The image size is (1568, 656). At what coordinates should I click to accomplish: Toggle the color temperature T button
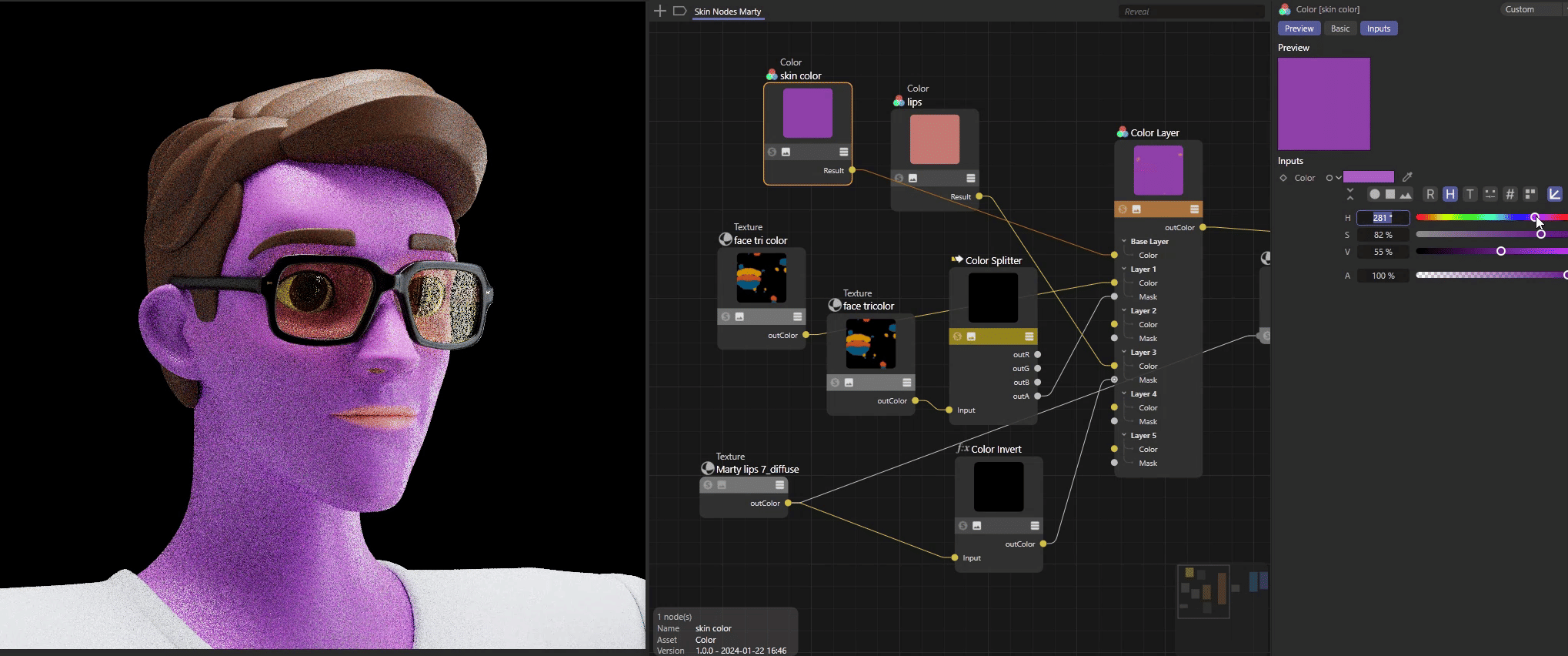[x=1470, y=195]
